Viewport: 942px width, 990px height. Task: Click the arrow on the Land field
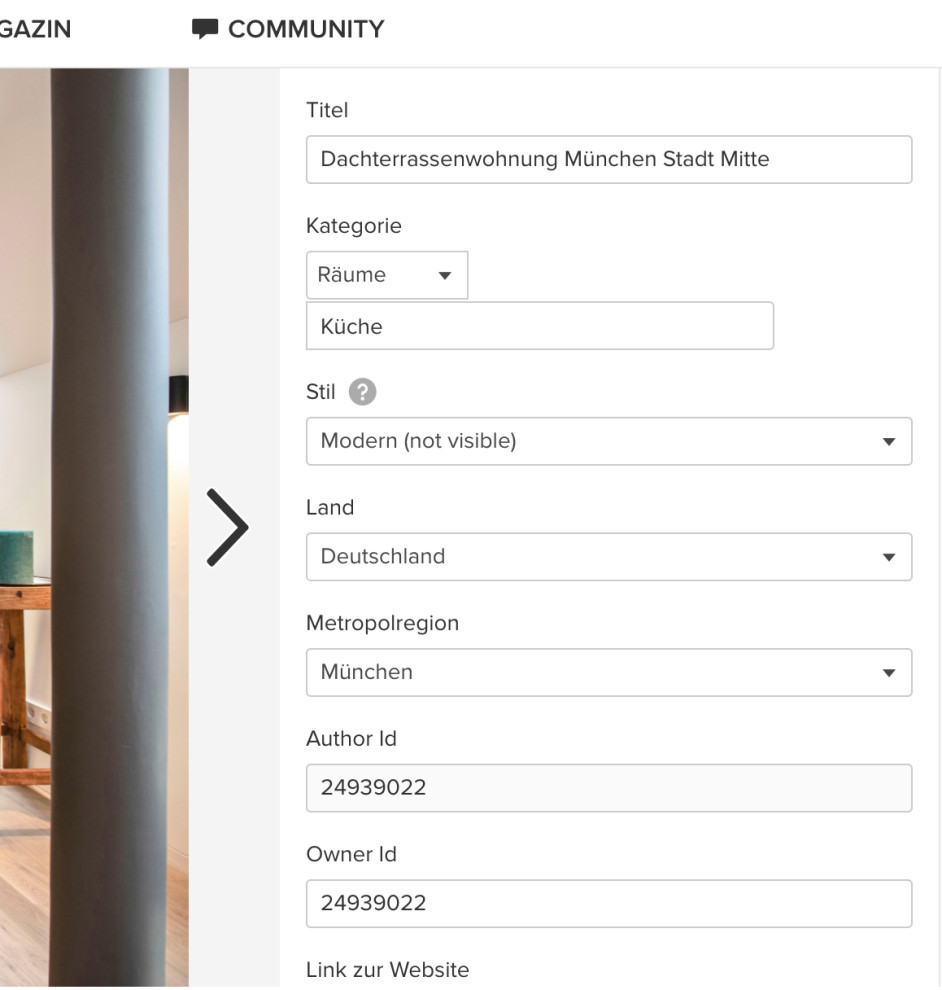click(888, 558)
